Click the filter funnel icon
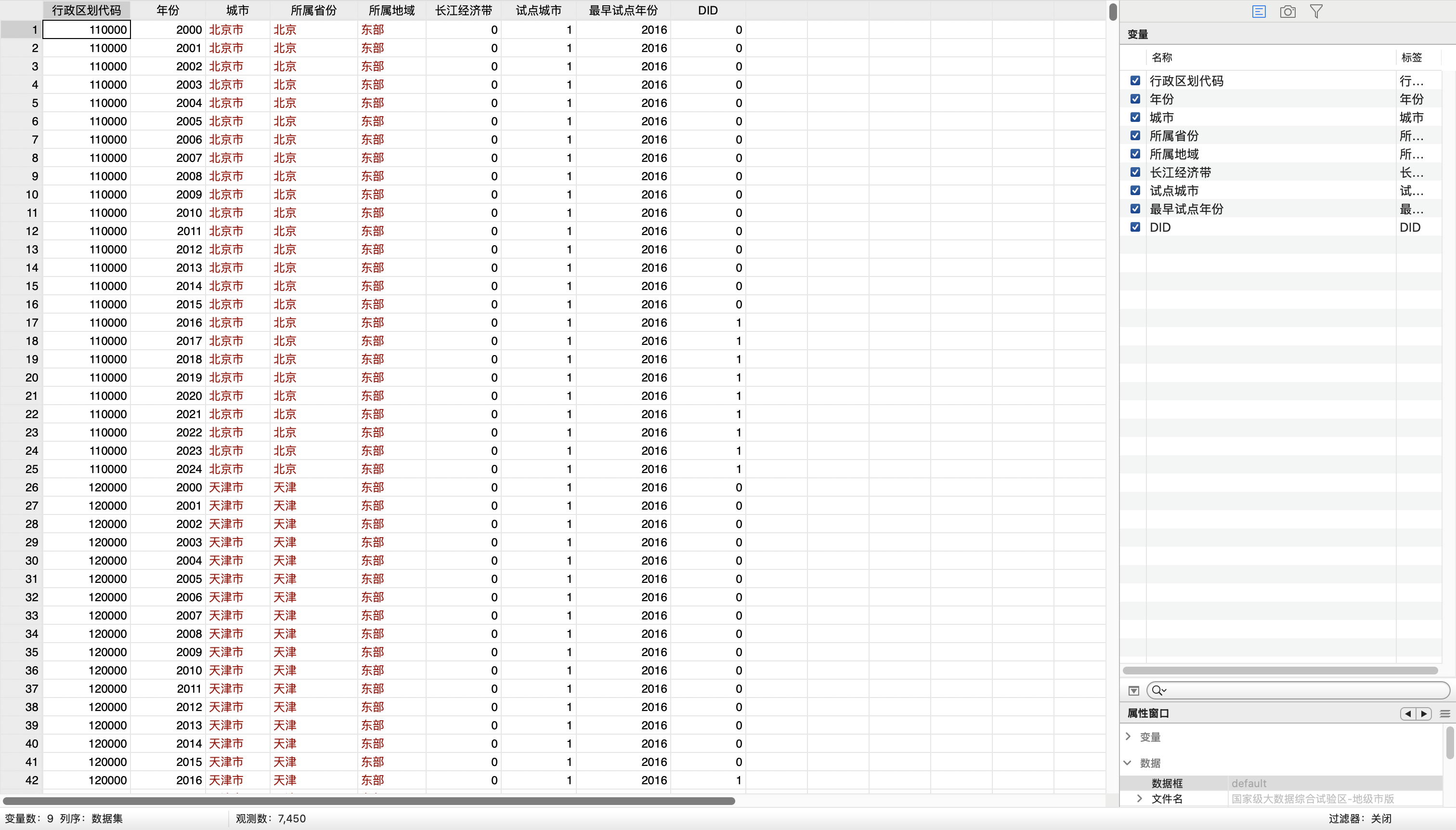The height and width of the screenshot is (830, 1456). (1316, 12)
